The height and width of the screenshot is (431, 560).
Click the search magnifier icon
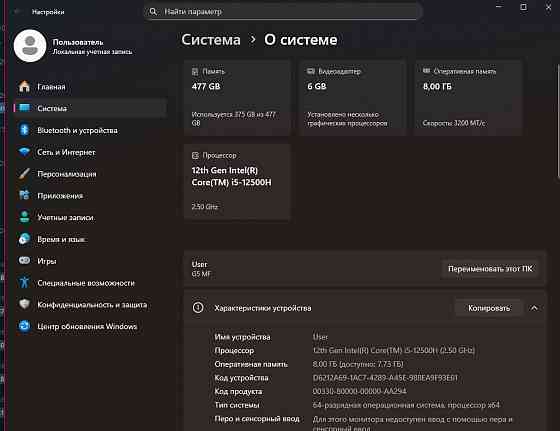[153, 12]
